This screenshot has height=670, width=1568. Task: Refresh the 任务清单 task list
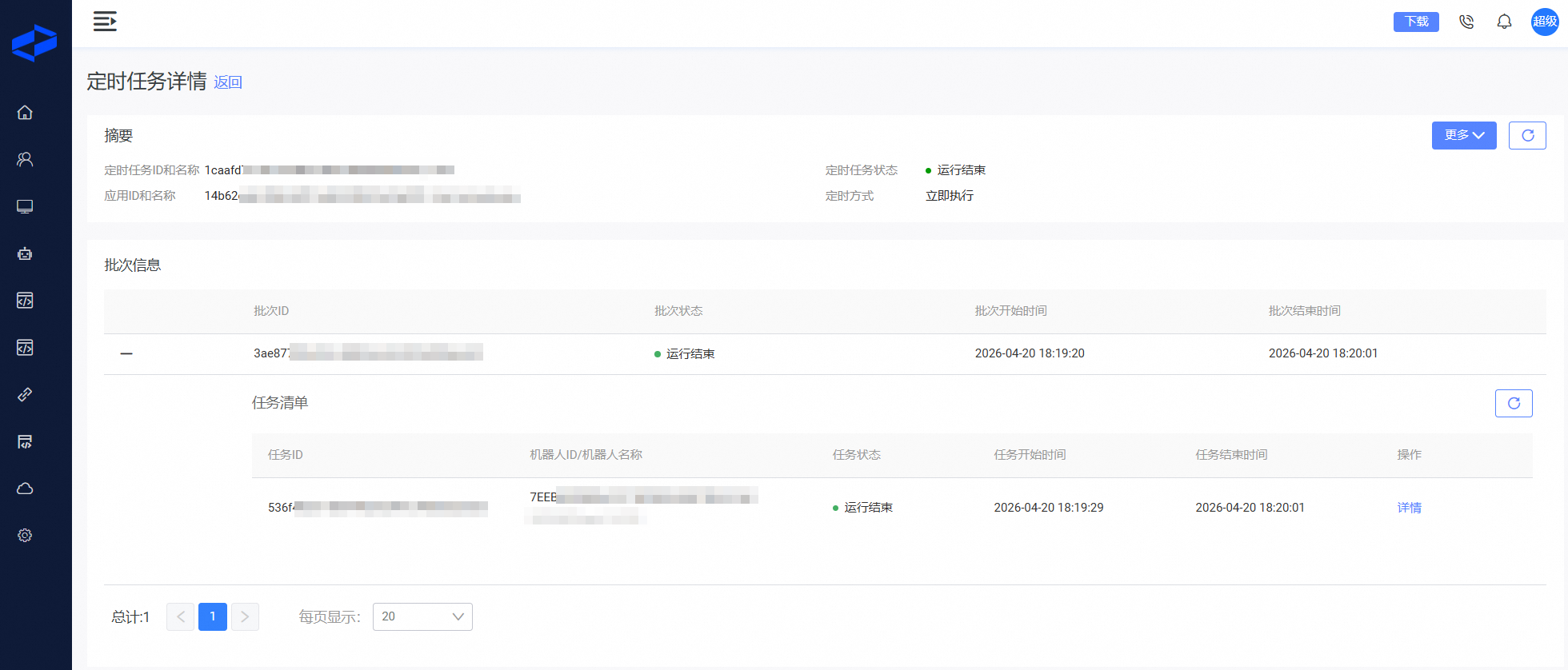coord(1514,404)
